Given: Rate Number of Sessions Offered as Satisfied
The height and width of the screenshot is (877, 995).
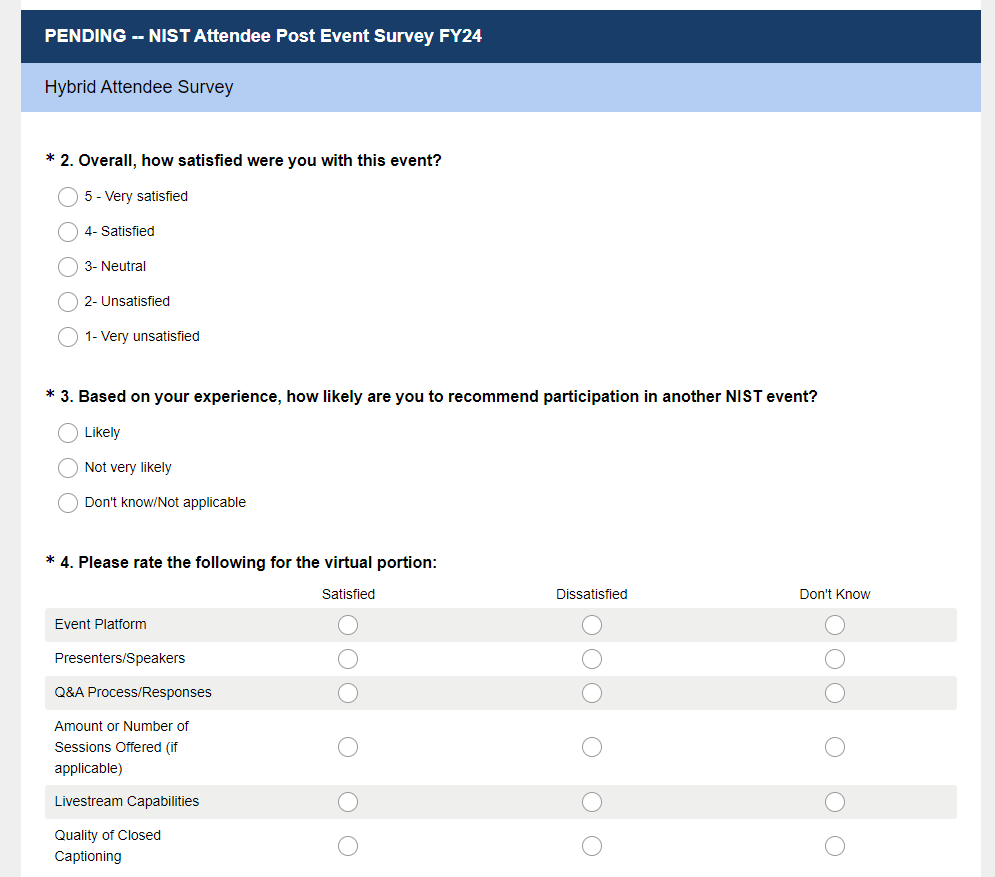Looking at the screenshot, I should [348, 747].
